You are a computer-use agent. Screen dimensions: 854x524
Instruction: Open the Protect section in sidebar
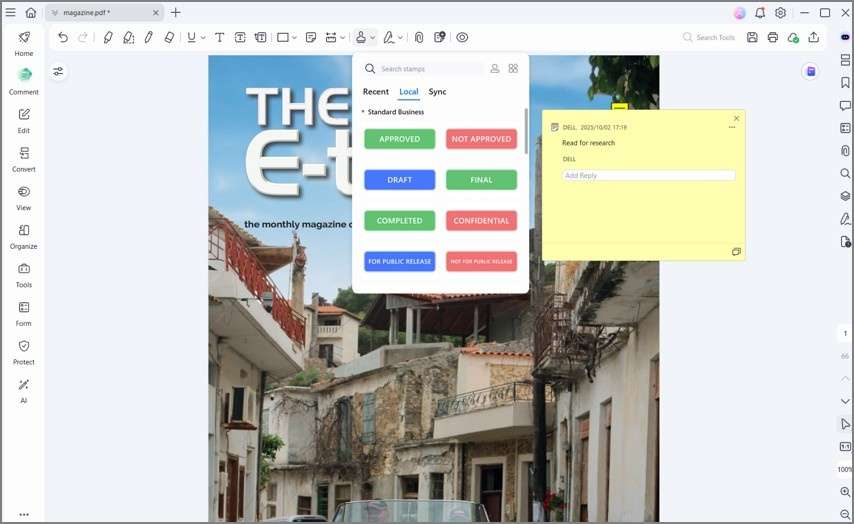point(24,352)
